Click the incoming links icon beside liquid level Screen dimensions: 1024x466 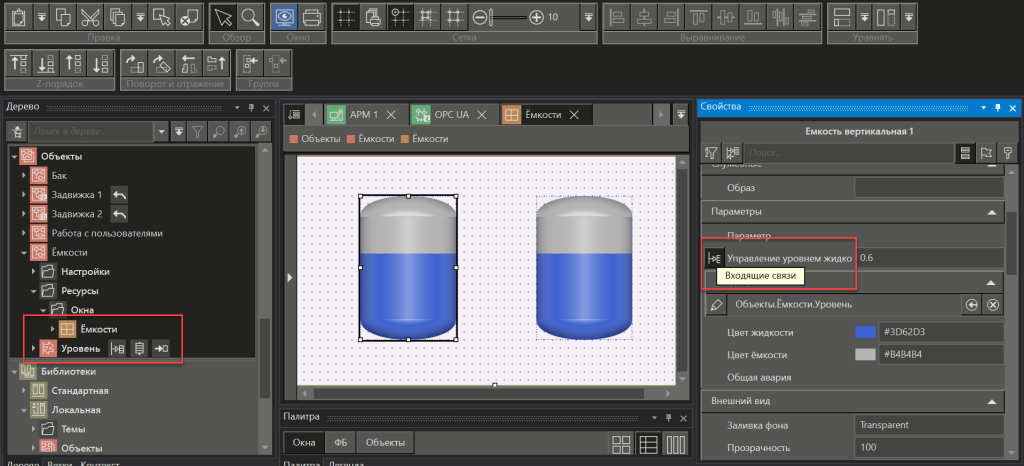(x=714, y=257)
